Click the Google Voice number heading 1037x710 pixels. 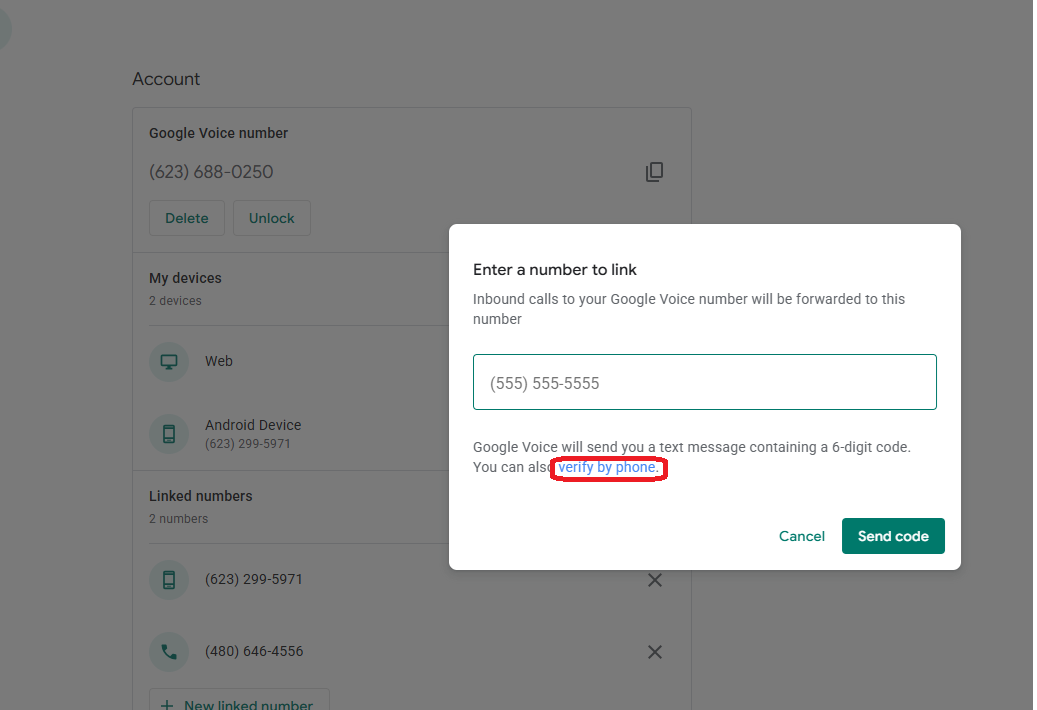pyautogui.click(x=218, y=133)
